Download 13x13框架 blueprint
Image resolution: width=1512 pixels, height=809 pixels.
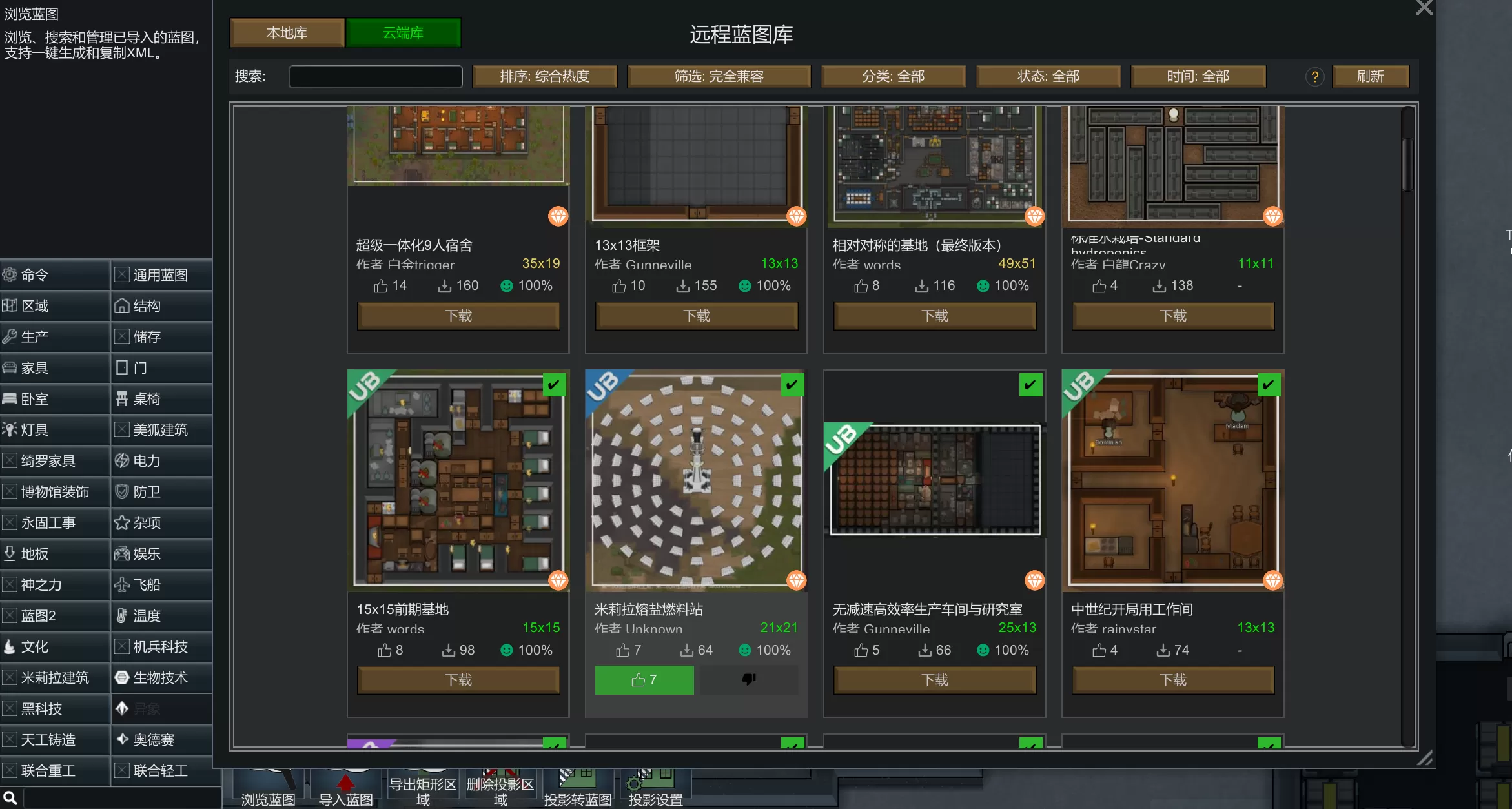click(x=696, y=316)
